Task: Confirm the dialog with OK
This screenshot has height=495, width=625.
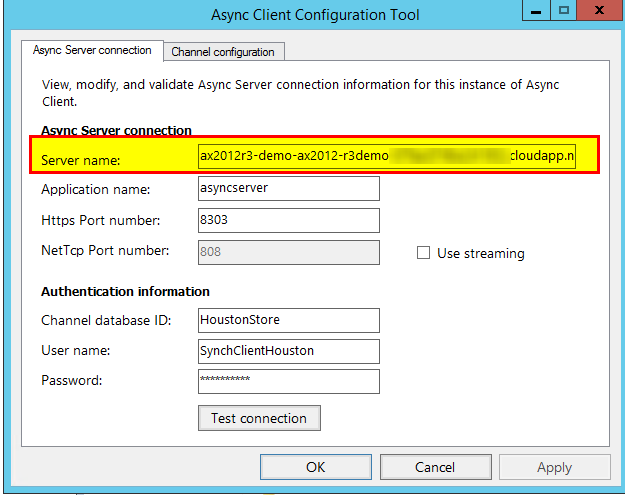Action: point(315,467)
